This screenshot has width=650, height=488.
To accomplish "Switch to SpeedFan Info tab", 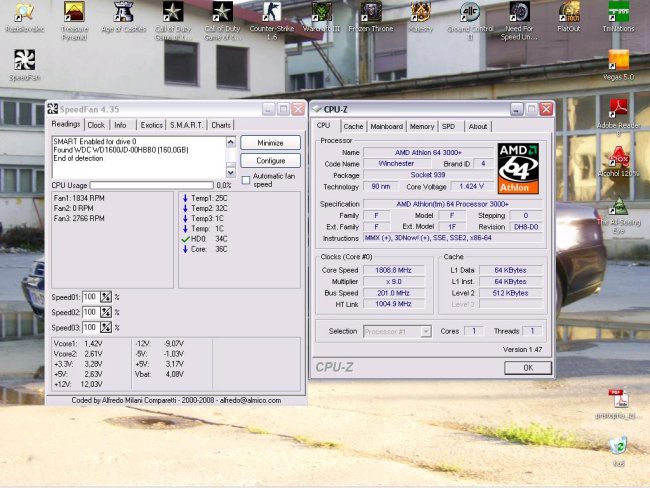I will click(120, 125).
